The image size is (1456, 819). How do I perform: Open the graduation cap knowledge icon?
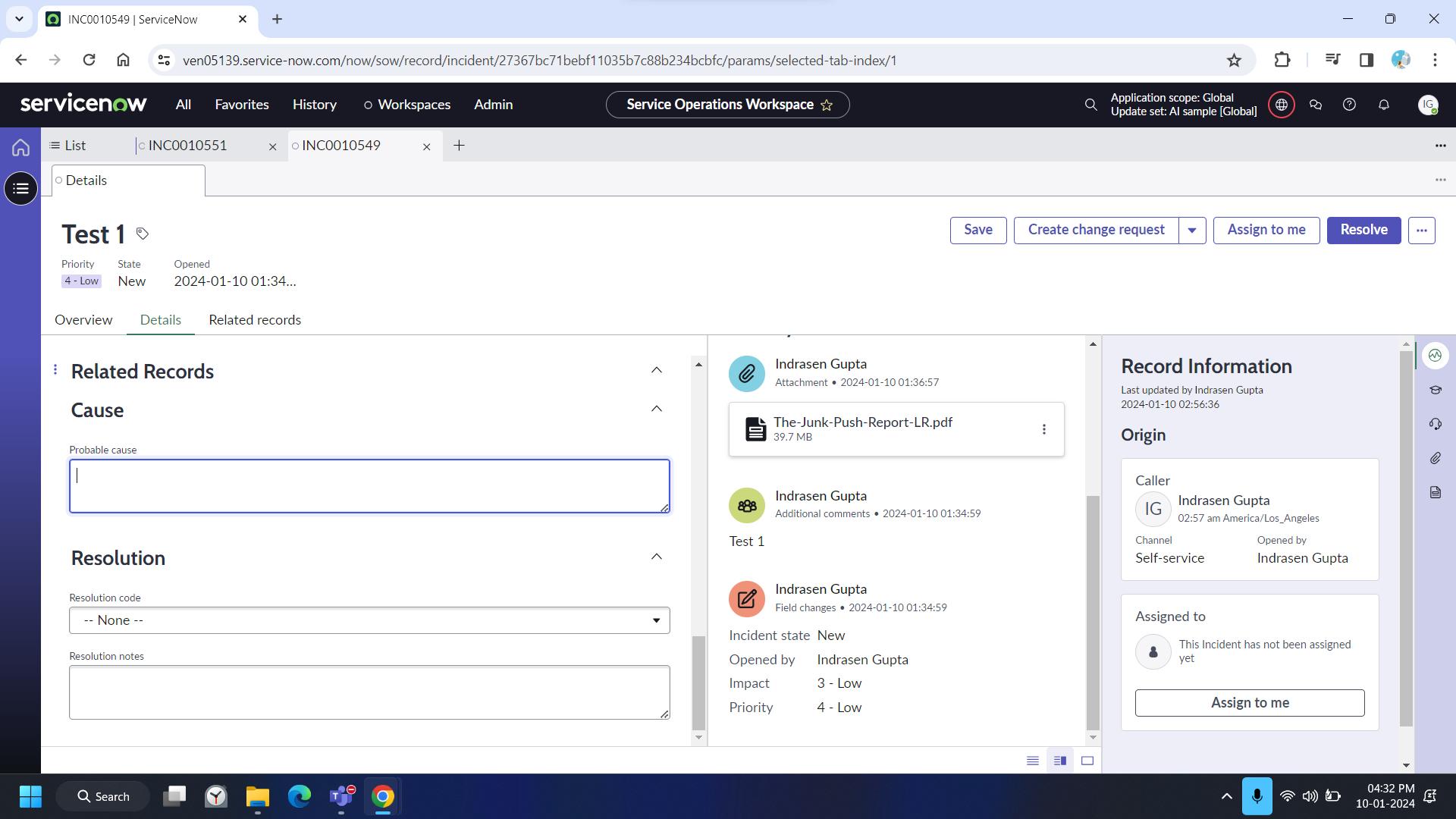point(1435,390)
